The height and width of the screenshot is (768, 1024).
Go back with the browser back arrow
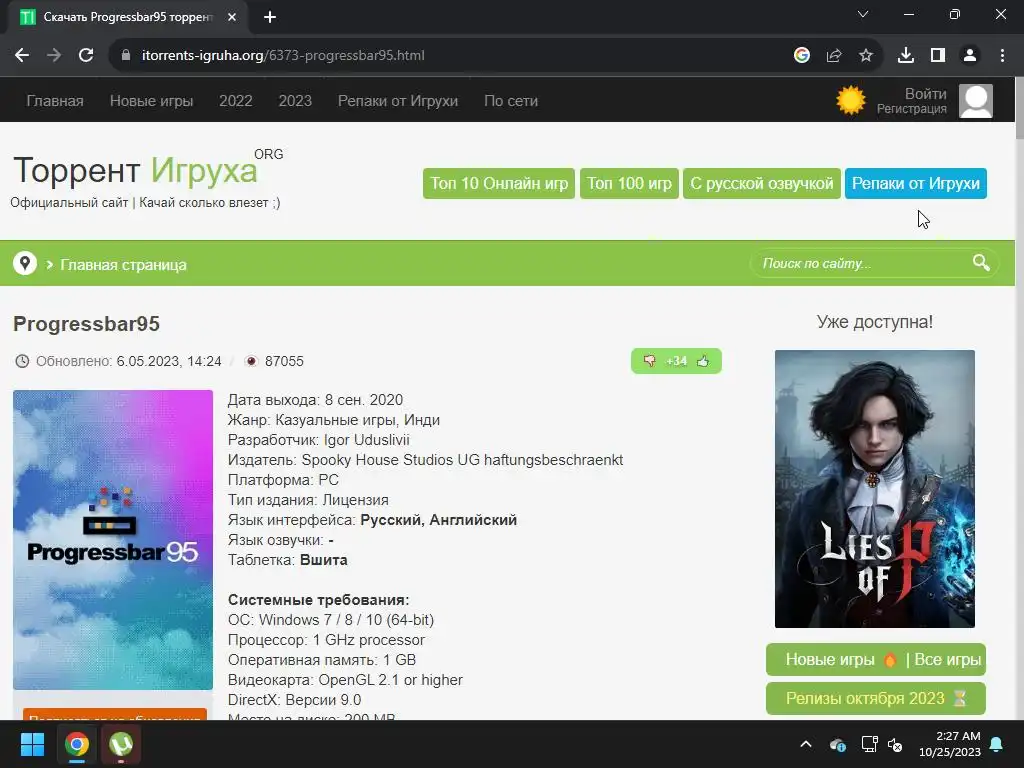tap(22, 56)
